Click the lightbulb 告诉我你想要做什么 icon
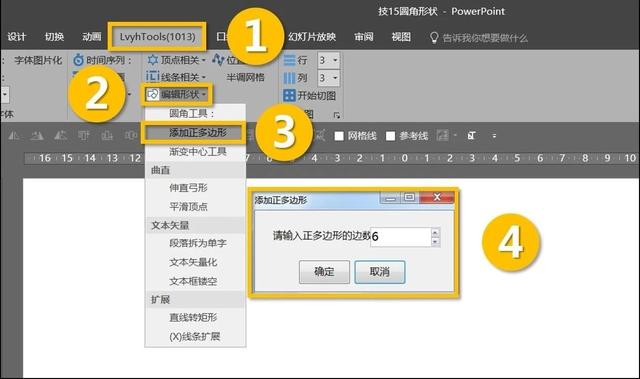This screenshot has width=640, height=379. click(x=434, y=38)
